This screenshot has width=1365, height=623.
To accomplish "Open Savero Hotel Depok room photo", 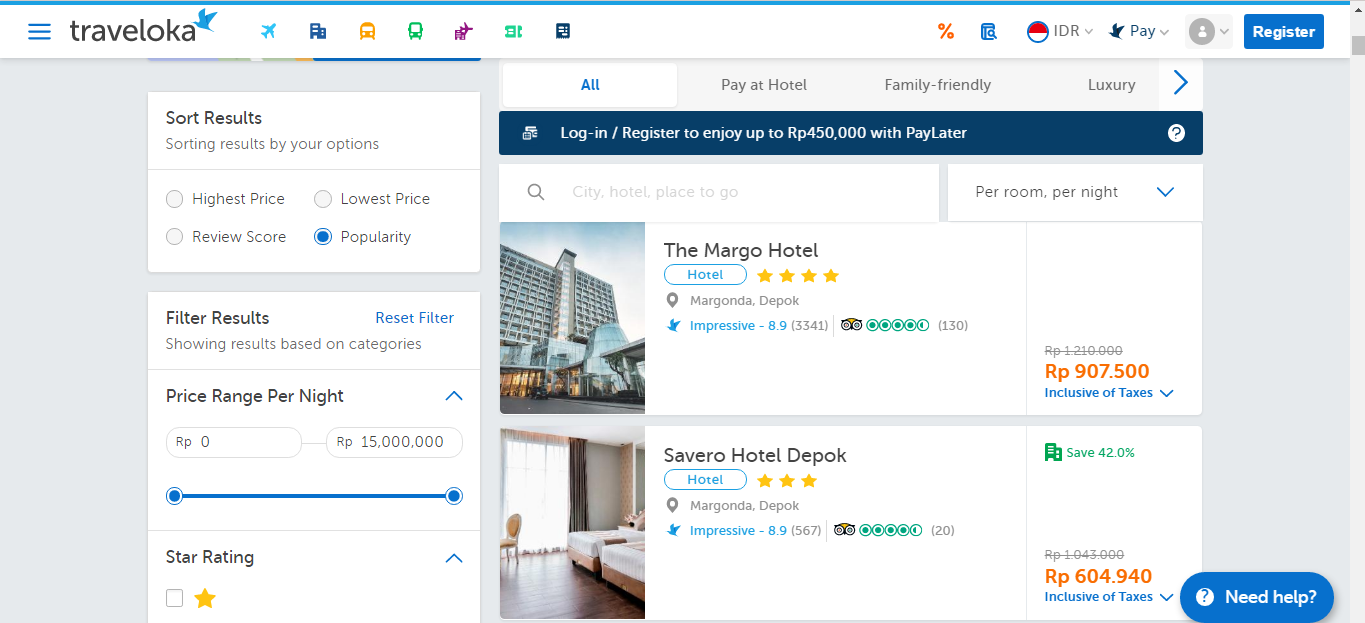I will click(572, 522).
